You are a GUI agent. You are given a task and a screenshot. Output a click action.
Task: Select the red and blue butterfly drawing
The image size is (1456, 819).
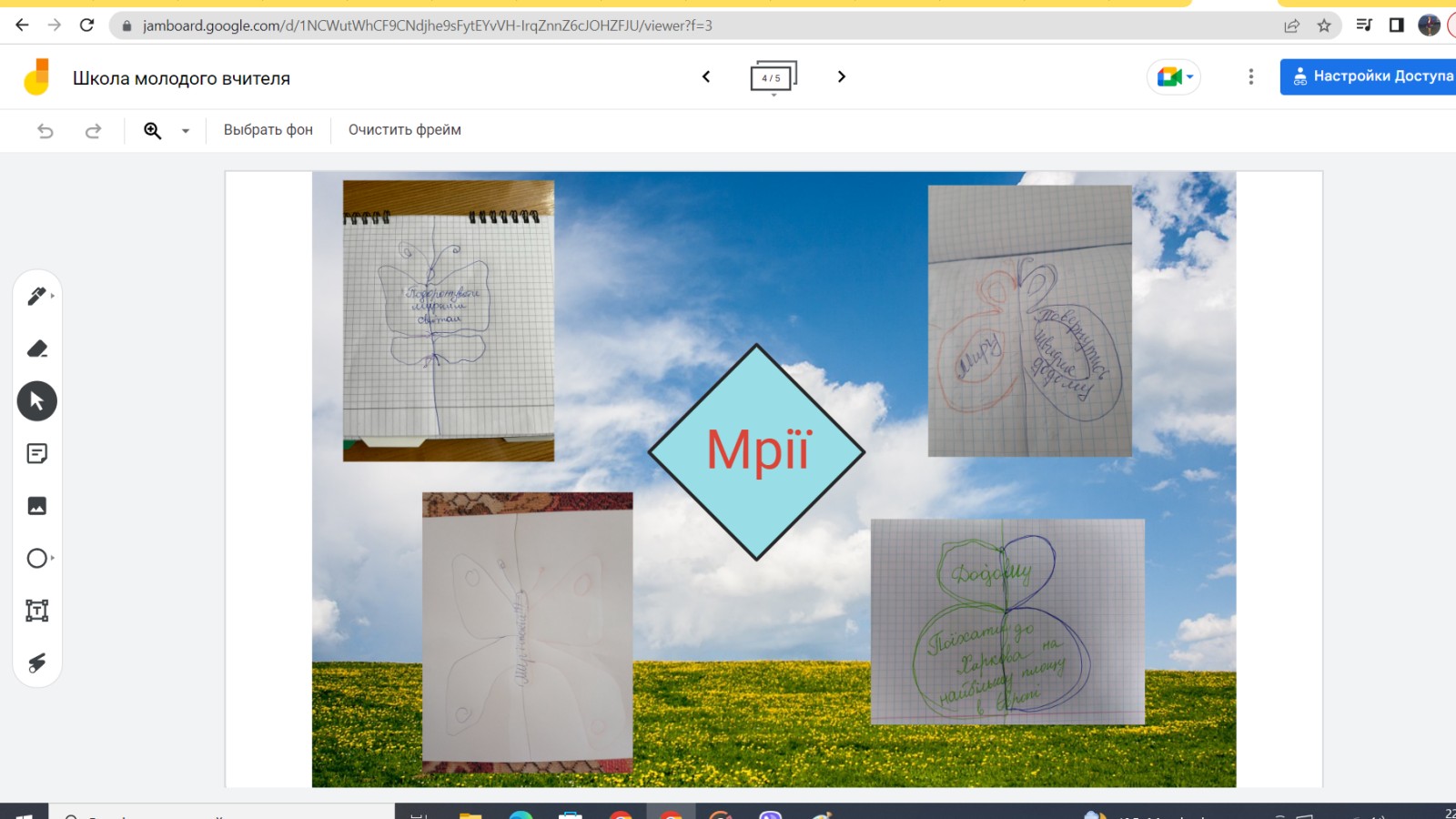pos(1030,321)
